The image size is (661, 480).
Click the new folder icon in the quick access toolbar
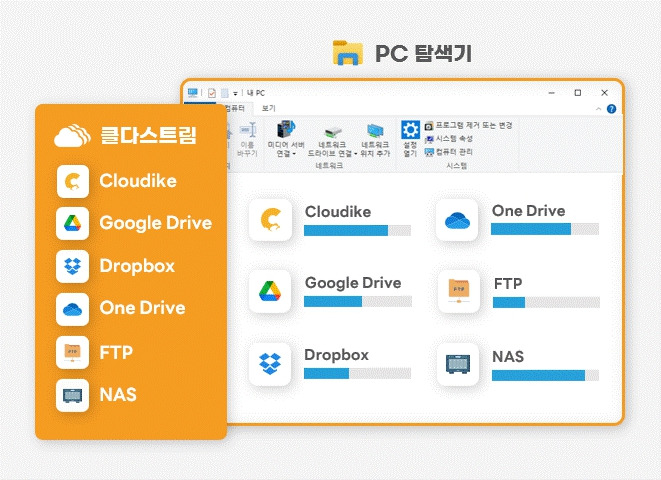[225, 93]
